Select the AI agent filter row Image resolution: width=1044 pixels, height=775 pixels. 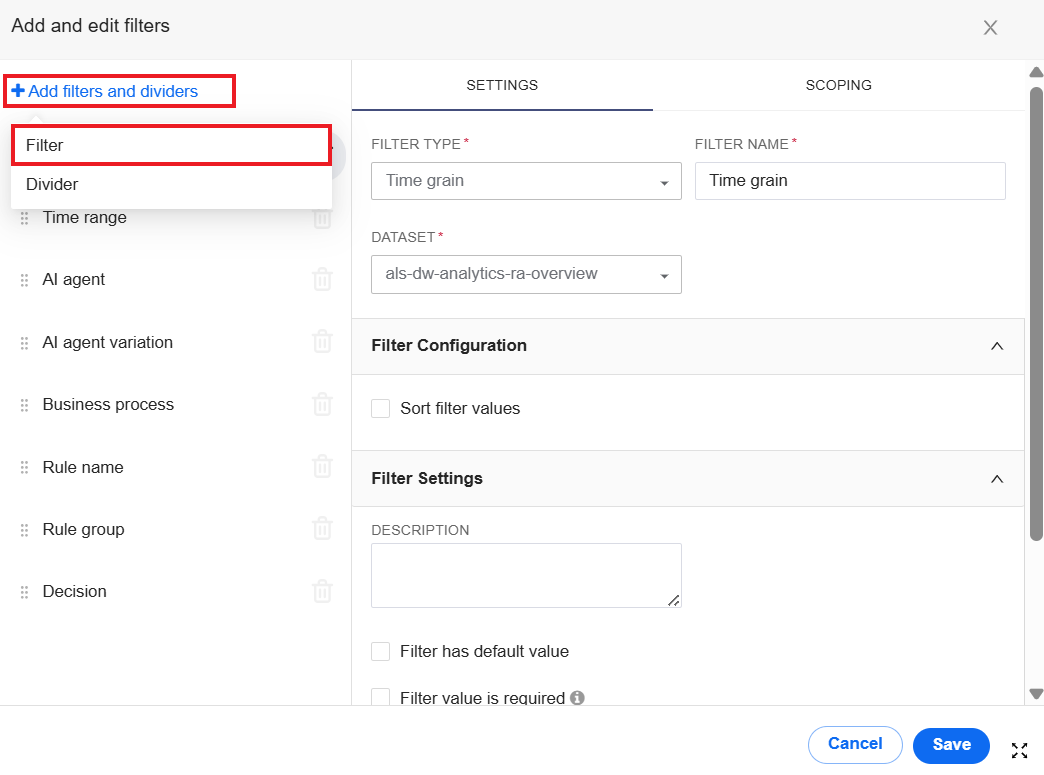click(x=176, y=280)
